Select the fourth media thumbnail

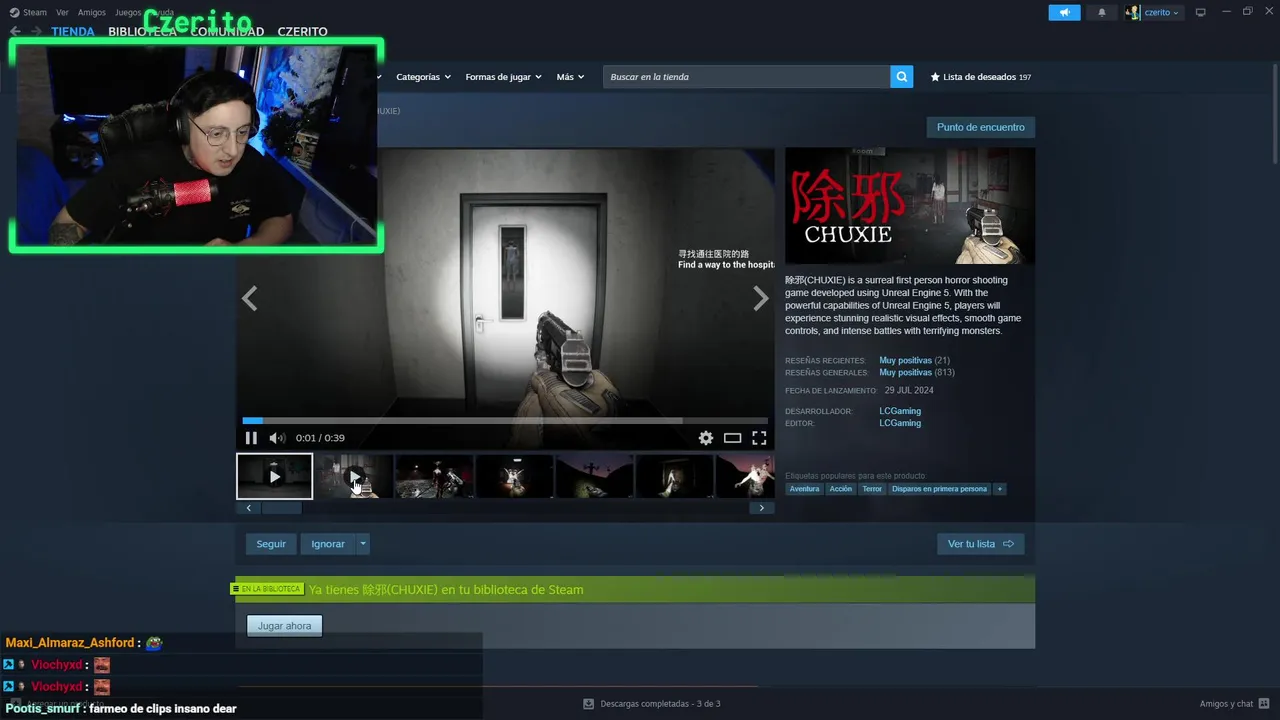(514, 476)
